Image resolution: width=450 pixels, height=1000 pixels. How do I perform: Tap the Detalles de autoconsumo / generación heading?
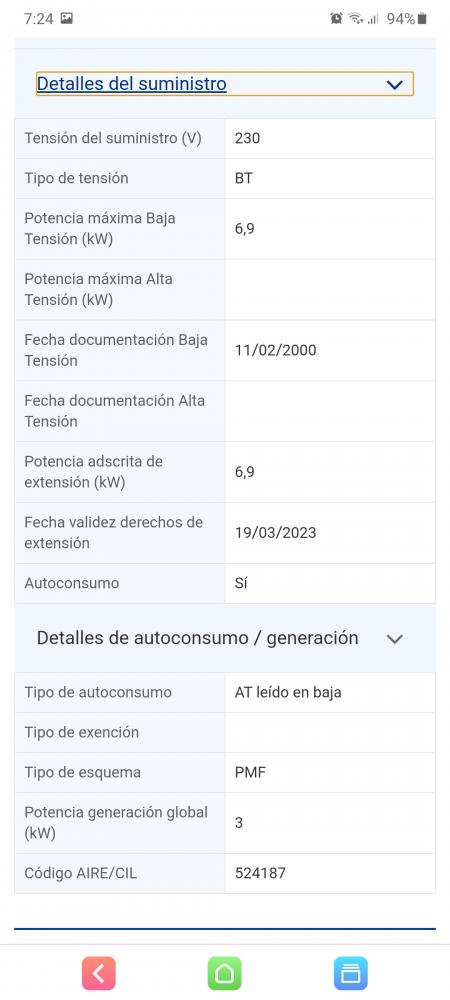tap(198, 638)
